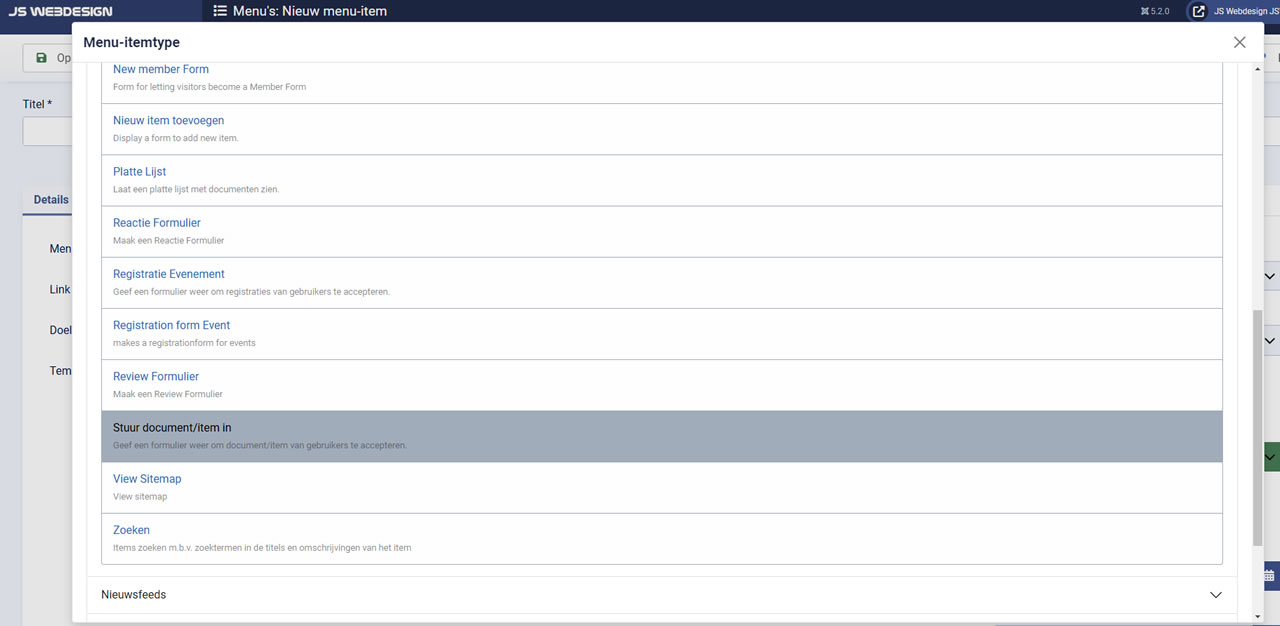Click 'Display a form to add new item.' text
Image resolution: width=1280 pixels, height=626 pixels.
tap(176, 138)
